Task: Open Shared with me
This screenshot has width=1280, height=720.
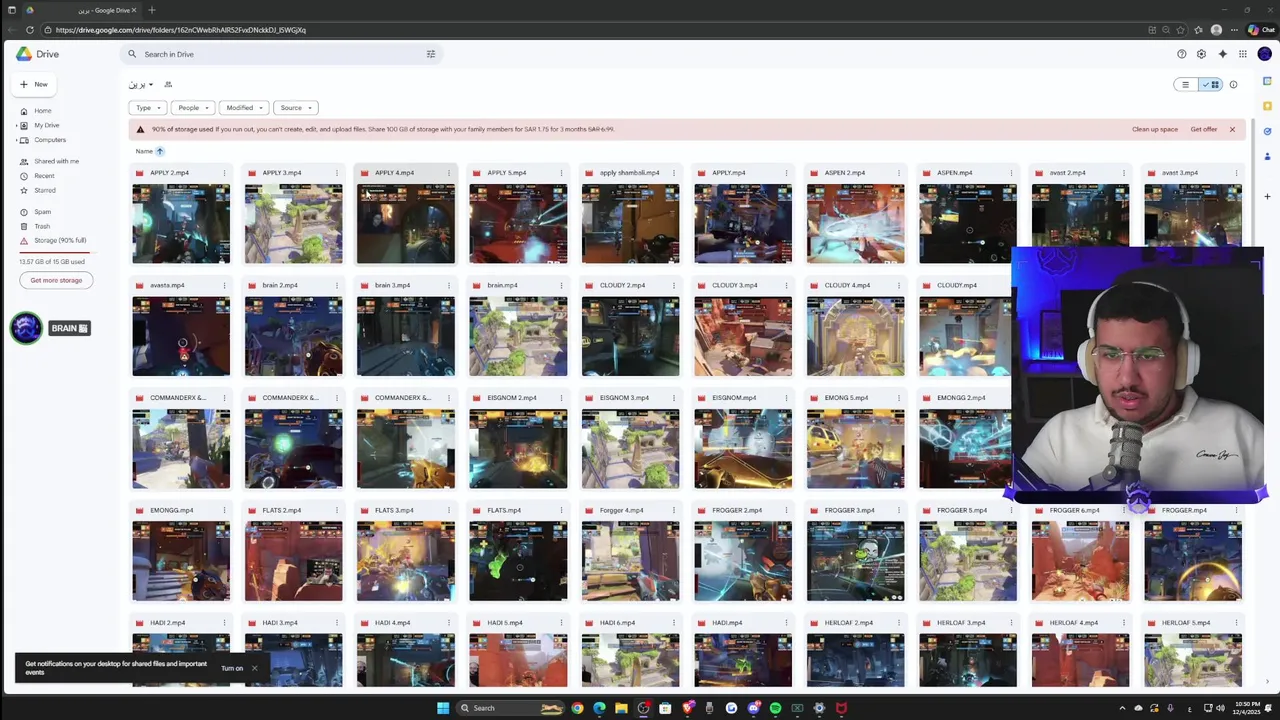Action: coord(56,161)
